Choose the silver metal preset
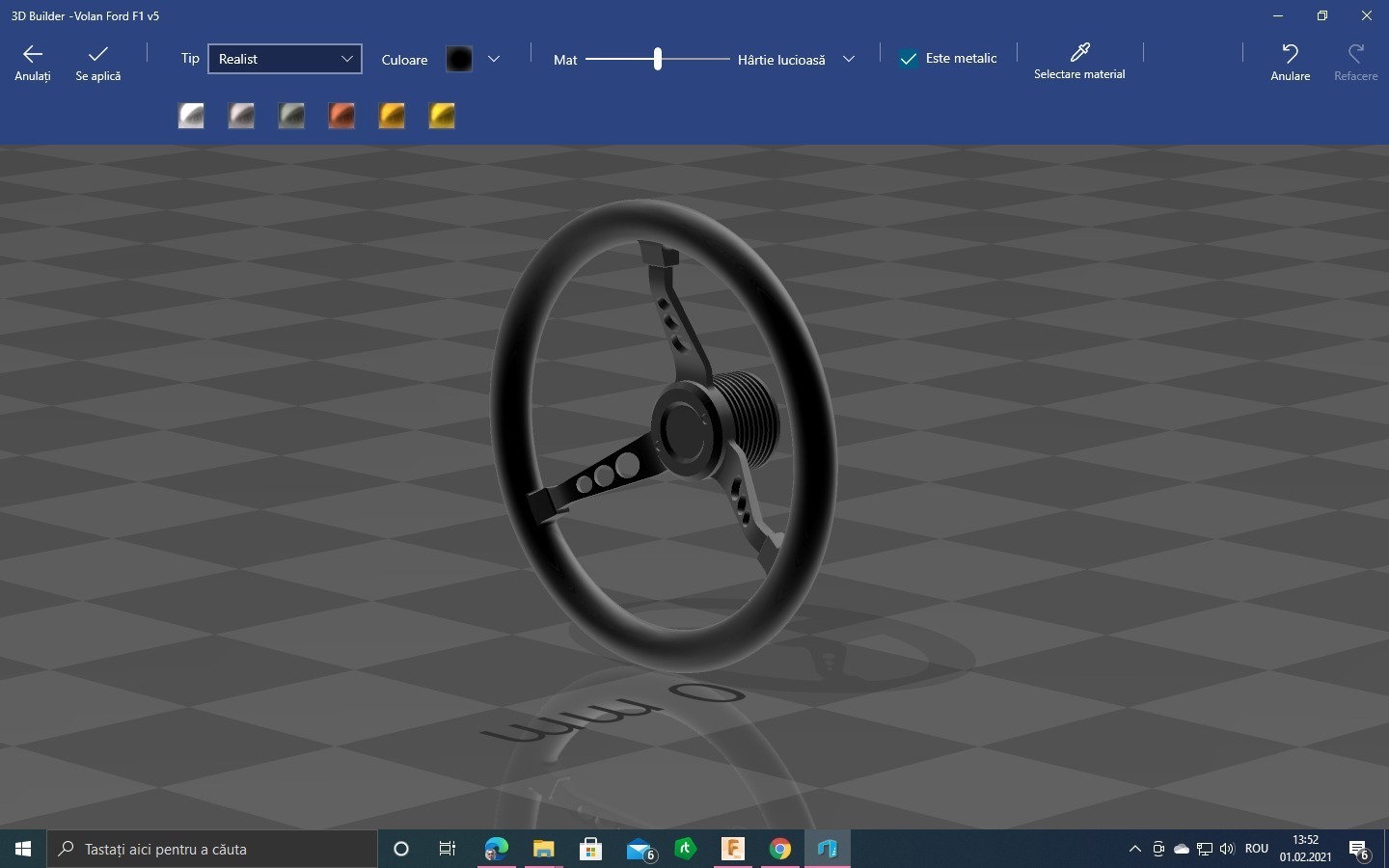The width and height of the screenshot is (1389, 868). [191, 116]
